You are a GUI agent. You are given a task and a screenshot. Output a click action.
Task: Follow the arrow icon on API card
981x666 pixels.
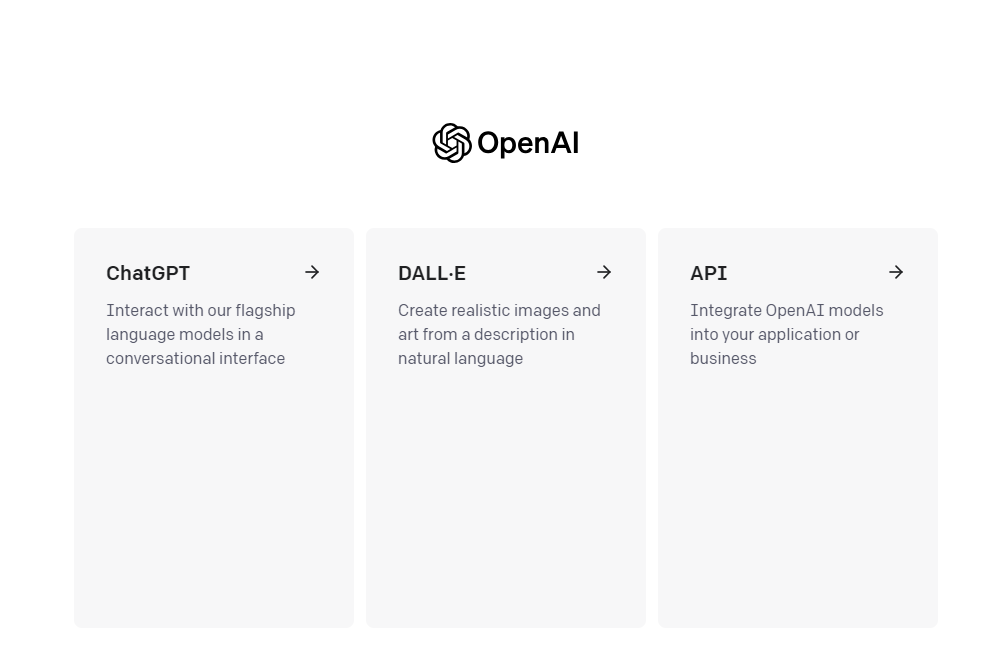(x=896, y=272)
